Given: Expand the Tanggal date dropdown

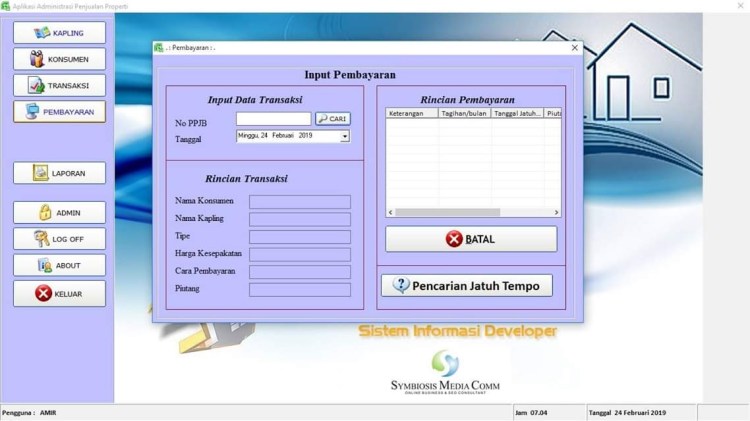Looking at the screenshot, I should pos(345,136).
